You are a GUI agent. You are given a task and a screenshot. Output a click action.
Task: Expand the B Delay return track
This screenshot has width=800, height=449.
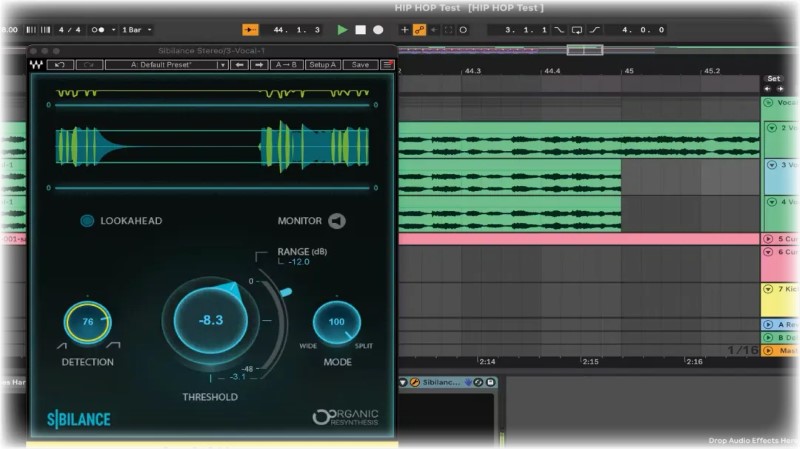point(768,338)
